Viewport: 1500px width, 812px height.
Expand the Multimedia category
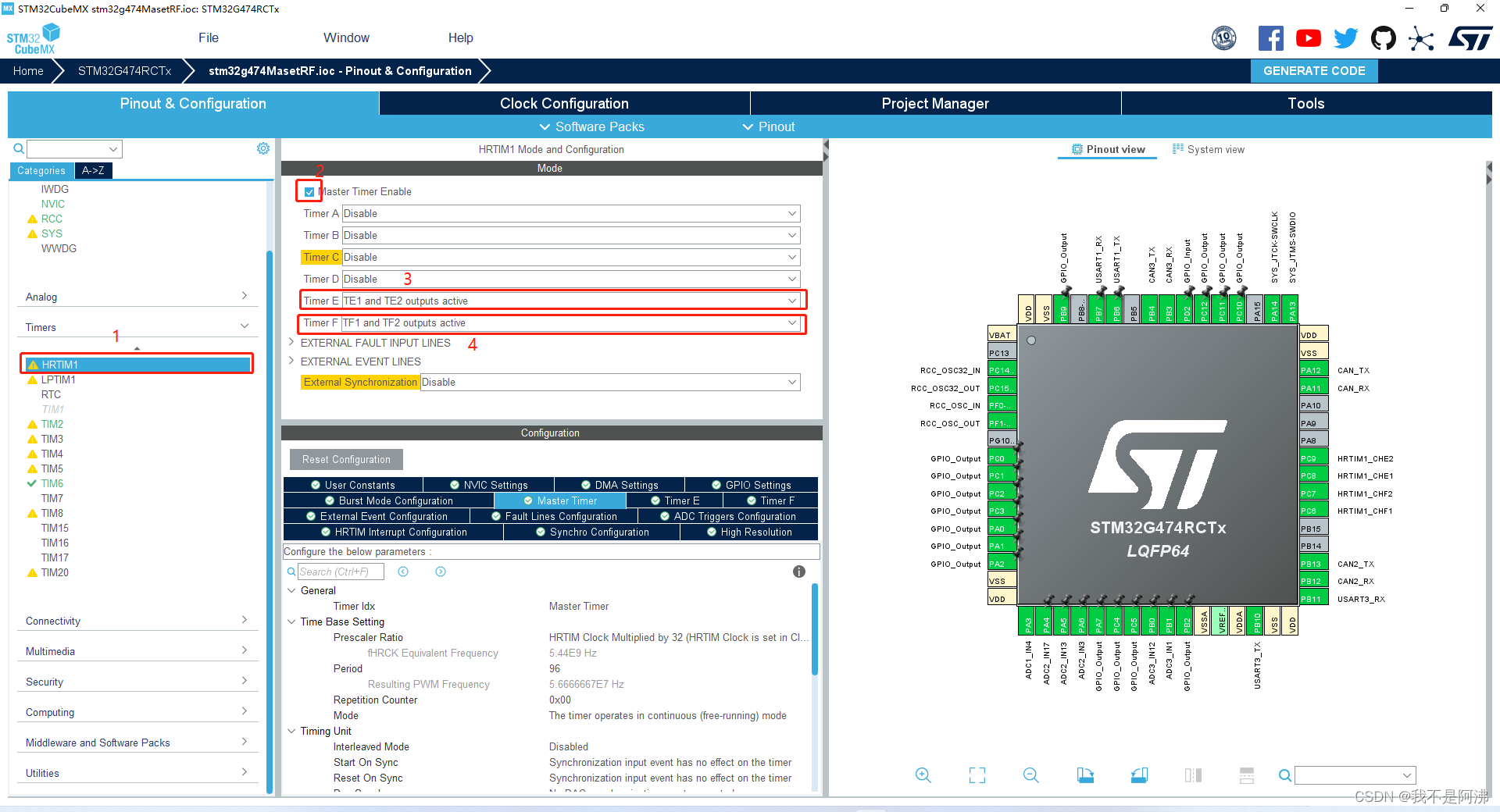[244, 650]
